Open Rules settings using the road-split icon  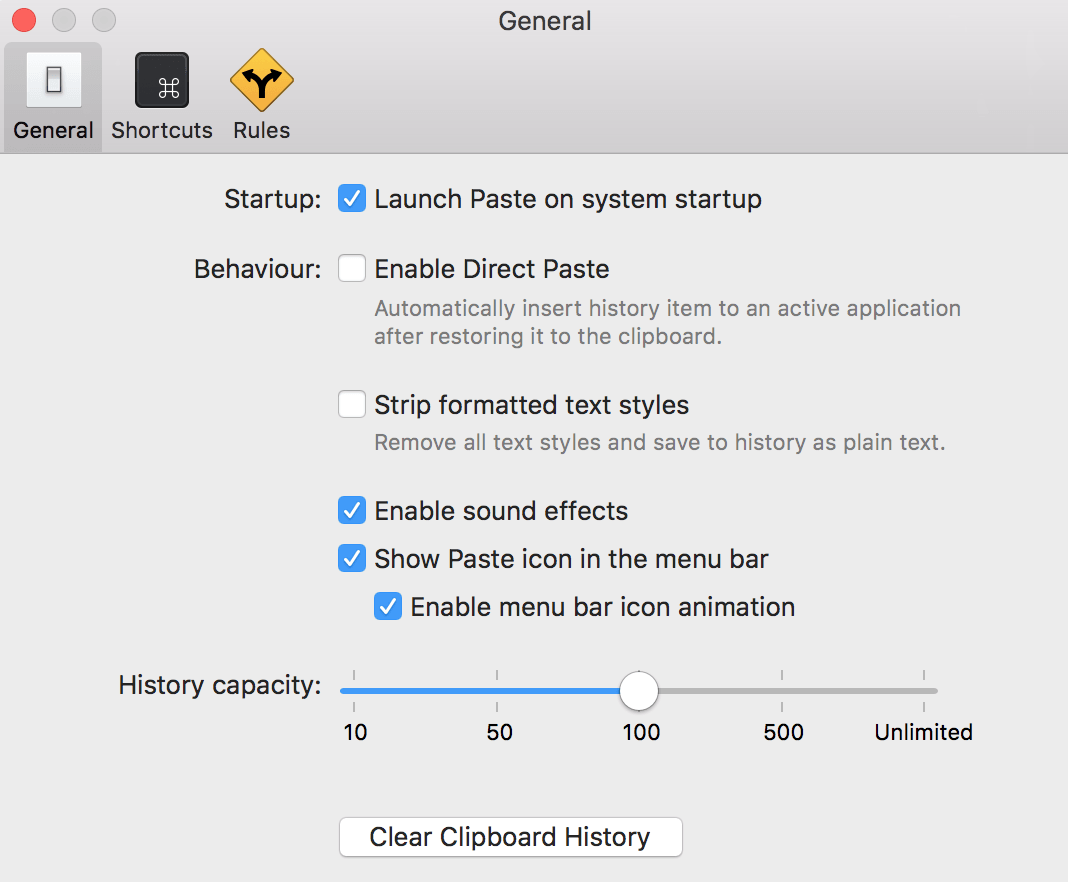click(261, 78)
